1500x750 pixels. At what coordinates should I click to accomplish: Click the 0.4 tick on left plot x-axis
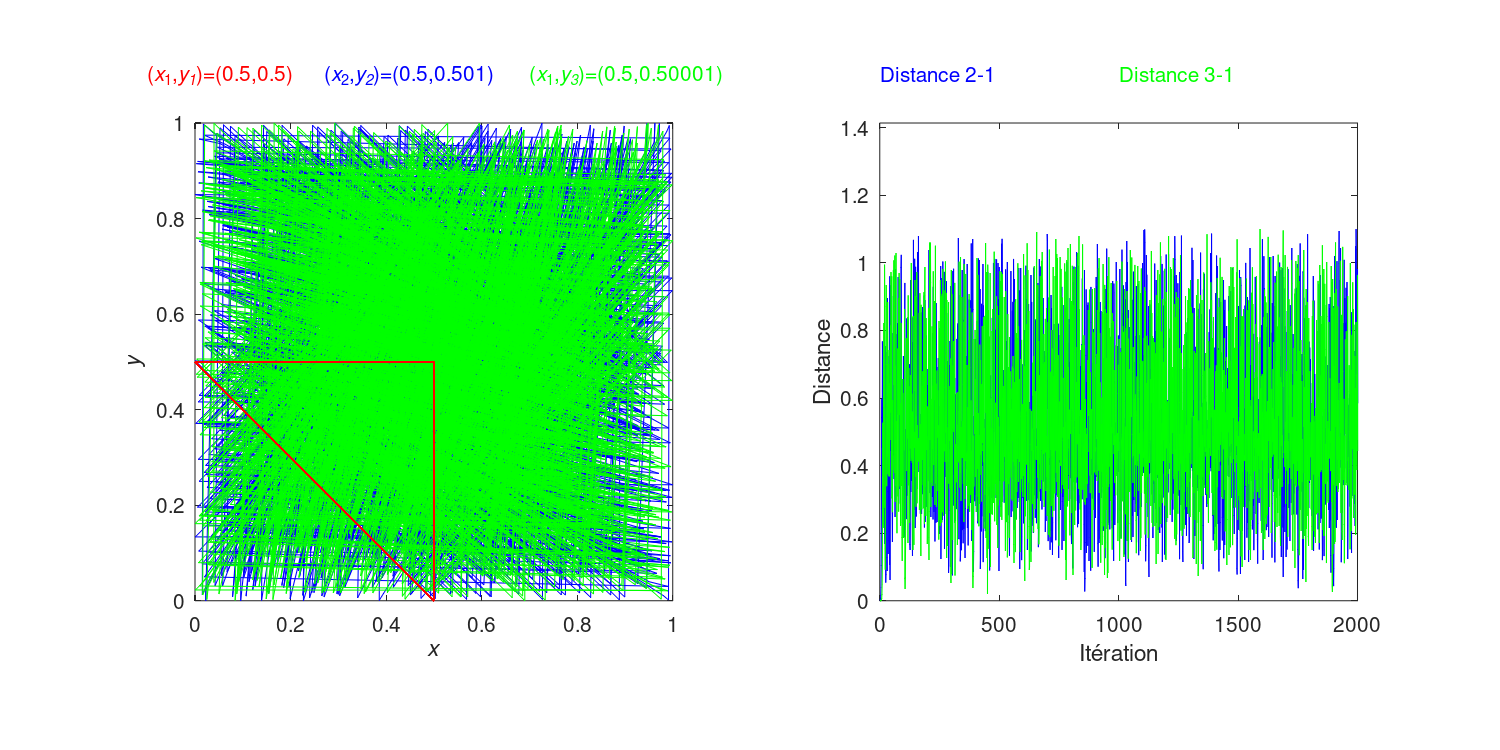tap(386, 625)
